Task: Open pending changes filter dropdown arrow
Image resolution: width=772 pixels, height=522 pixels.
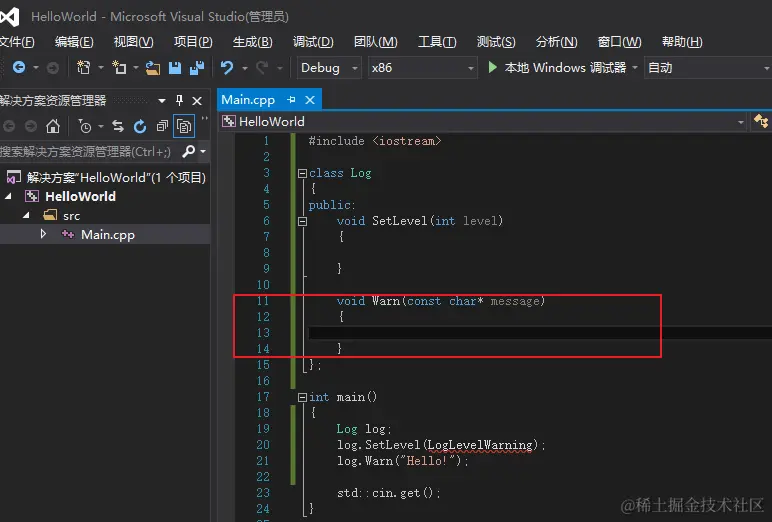Action: point(101,127)
